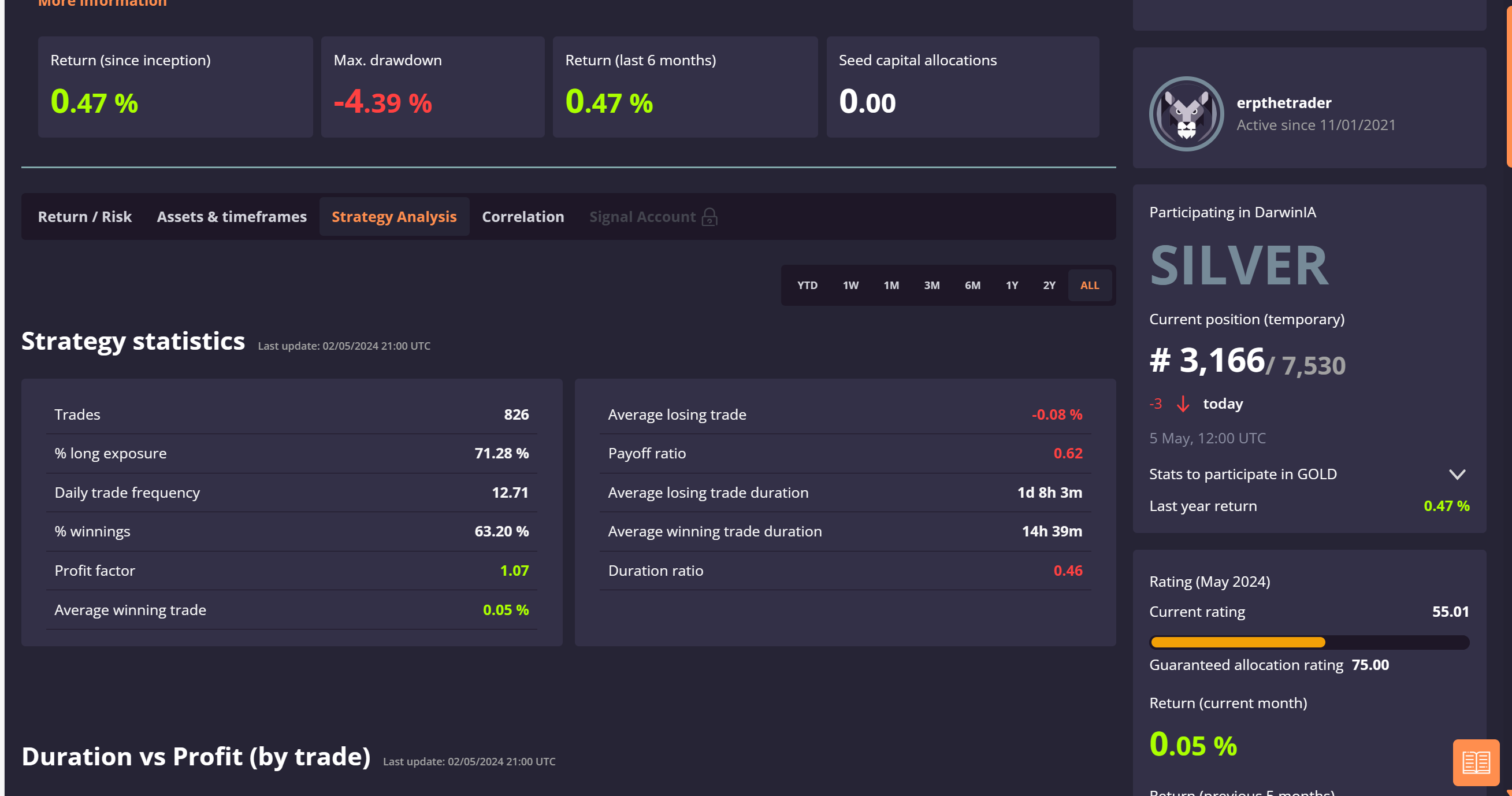Select the YTD time range
Viewport: 1512px width, 796px height.
click(807, 285)
